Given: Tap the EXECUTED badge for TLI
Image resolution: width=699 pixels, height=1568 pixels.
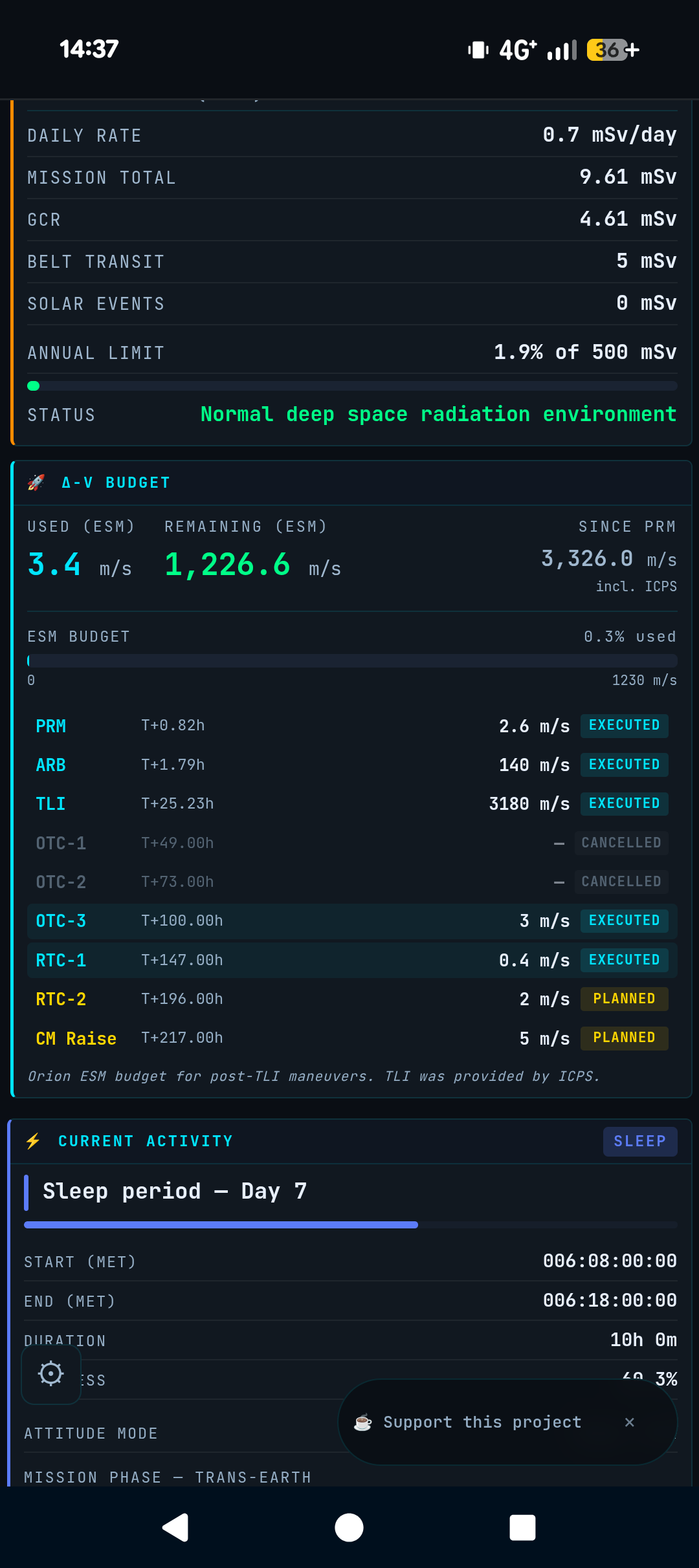Looking at the screenshot, I should point(624,803).
